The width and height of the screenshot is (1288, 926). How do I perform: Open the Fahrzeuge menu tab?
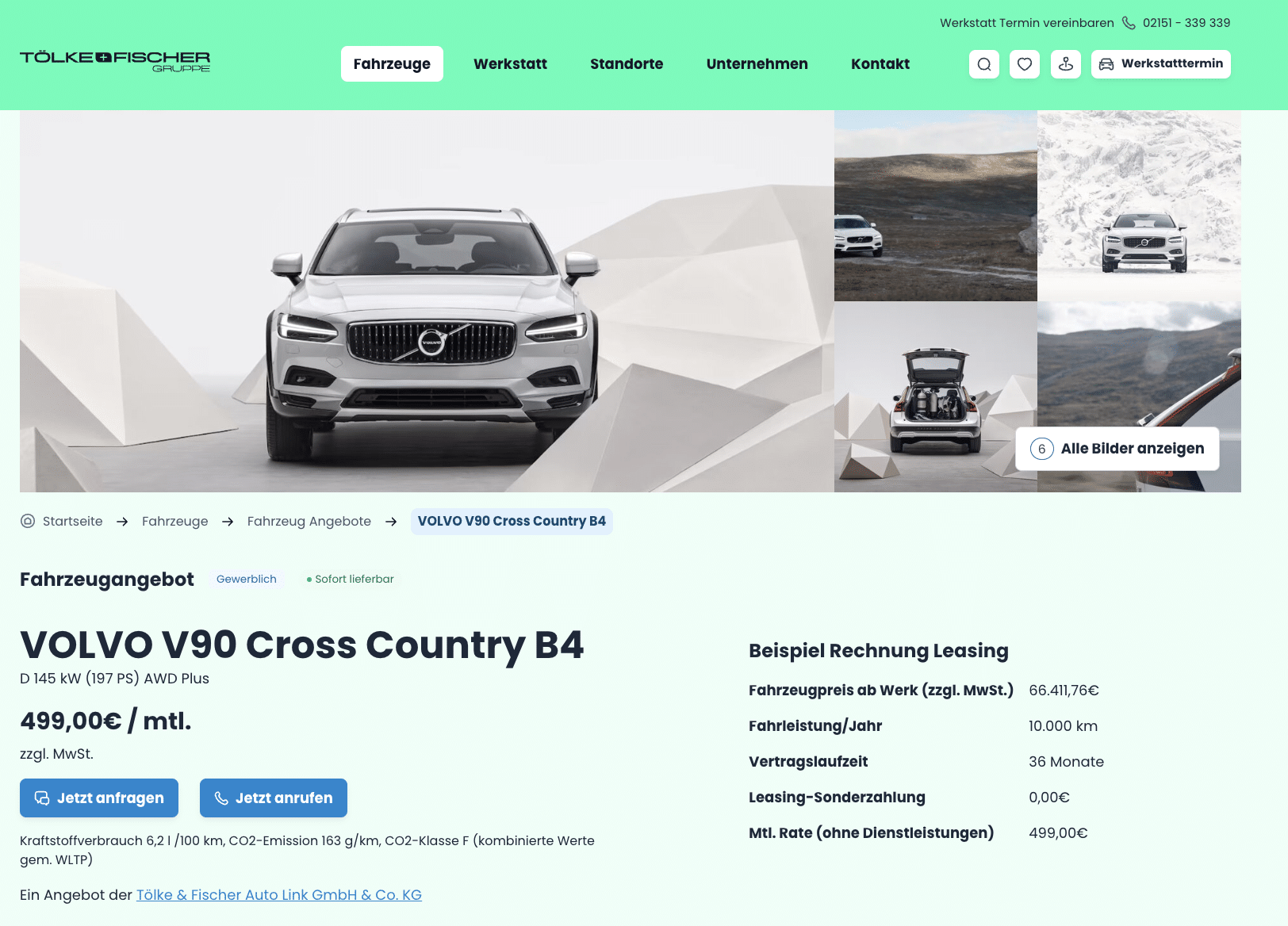pyautogui.click(x=392, y=64)
